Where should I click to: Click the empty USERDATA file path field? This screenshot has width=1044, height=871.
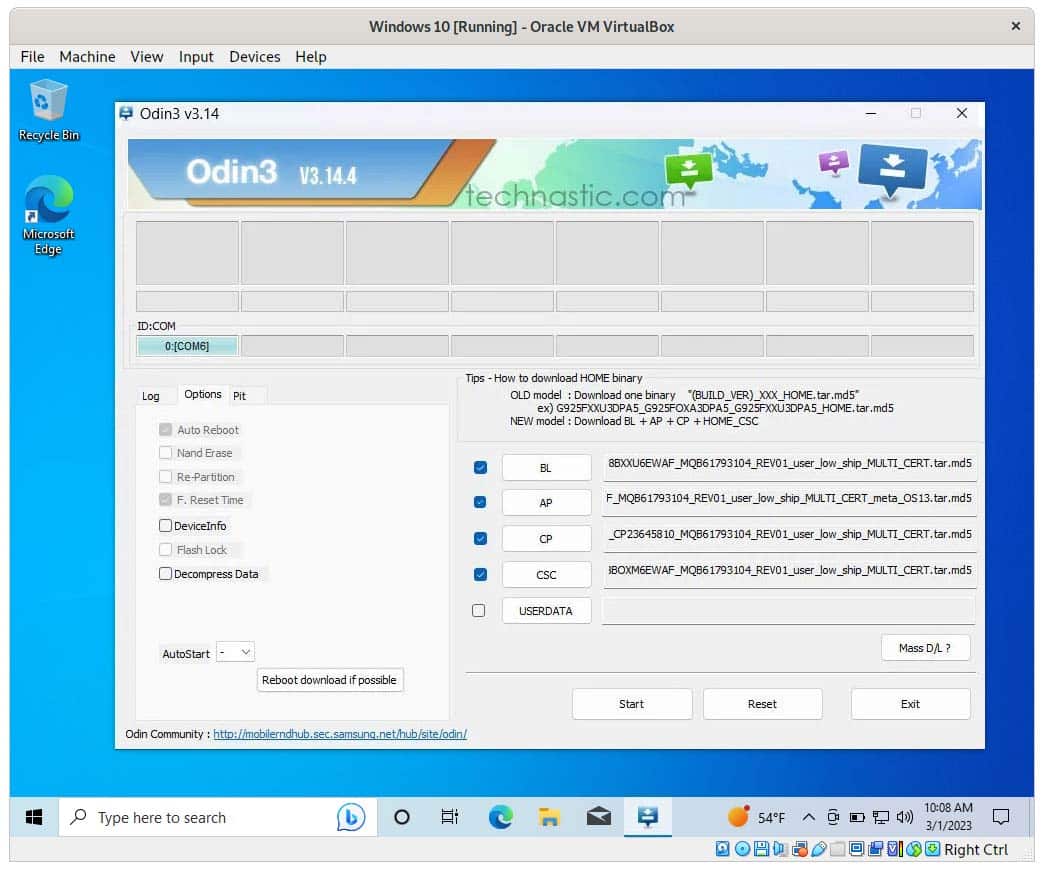click(788, 611)
